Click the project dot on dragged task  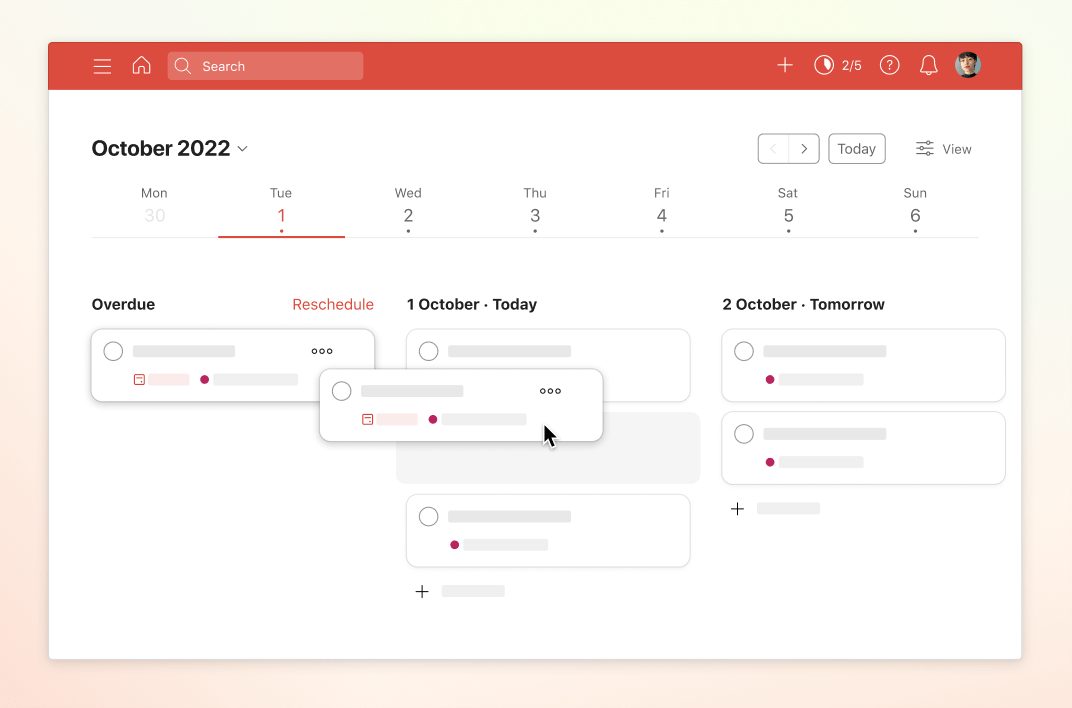point(433,419)
